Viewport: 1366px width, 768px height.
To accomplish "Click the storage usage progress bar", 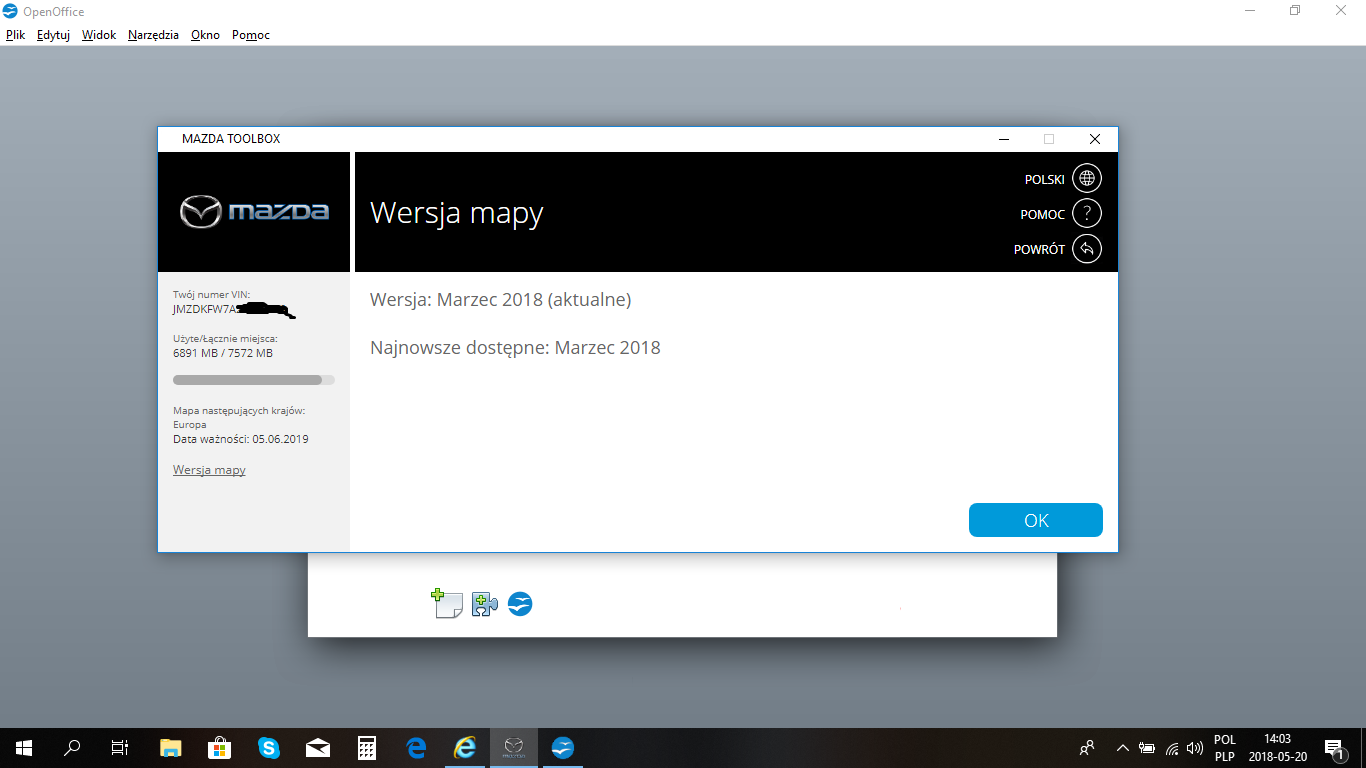I will click(254, 380).
